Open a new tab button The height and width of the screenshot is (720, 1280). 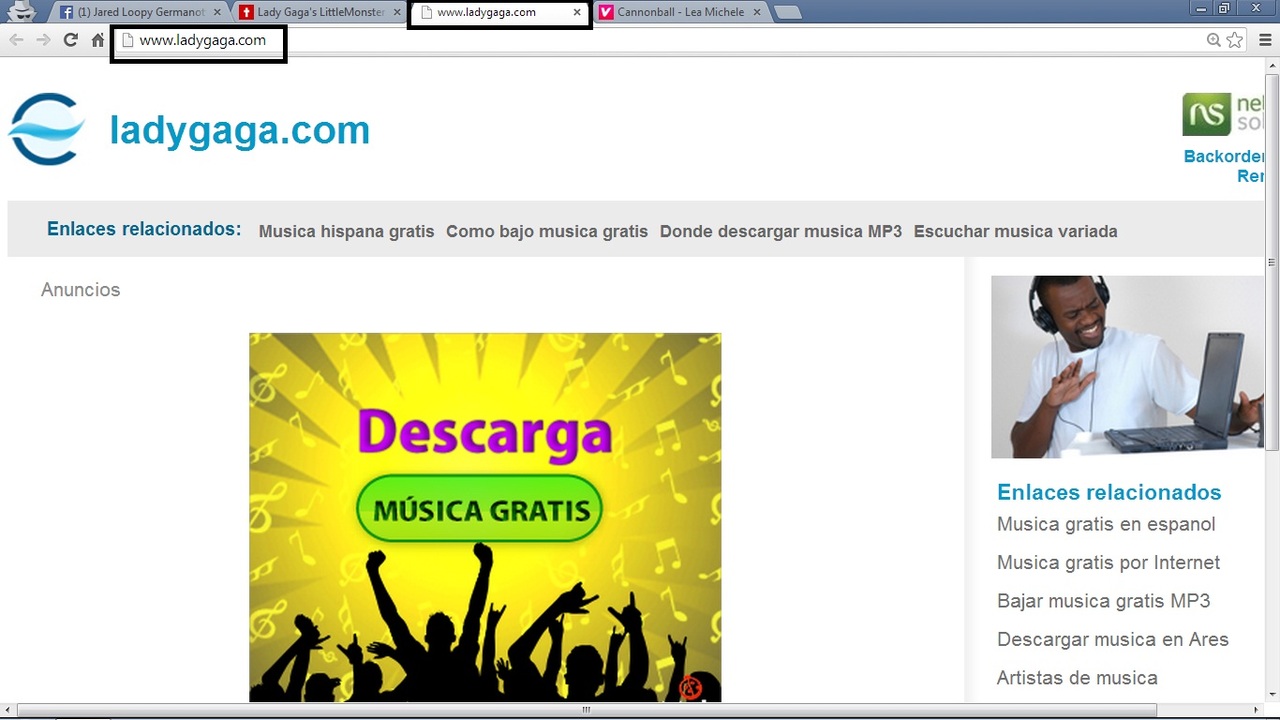pyautogui.click(x=788, y=13)
